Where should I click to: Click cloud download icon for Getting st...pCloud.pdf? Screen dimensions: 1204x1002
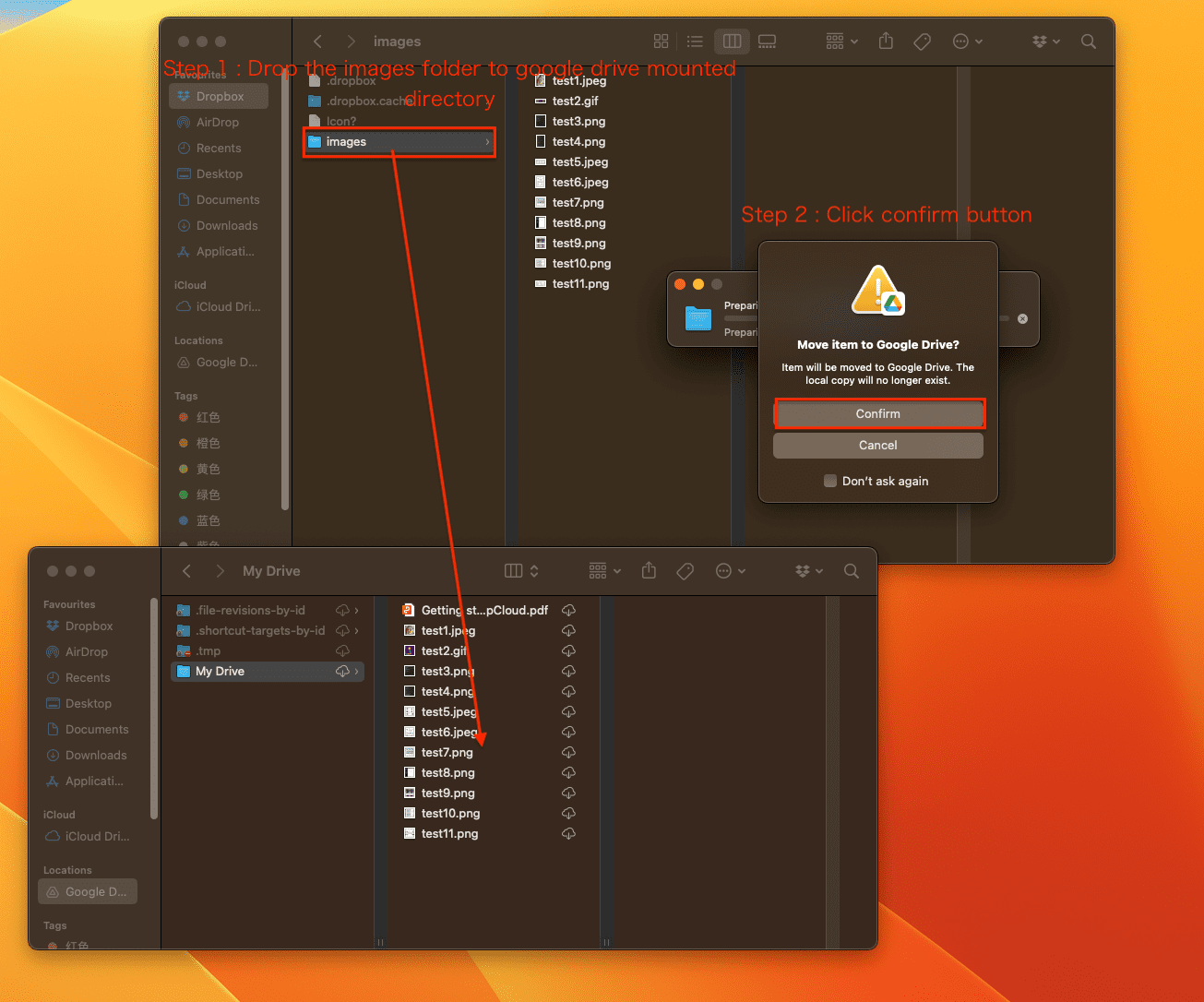(x=569, y=610)
